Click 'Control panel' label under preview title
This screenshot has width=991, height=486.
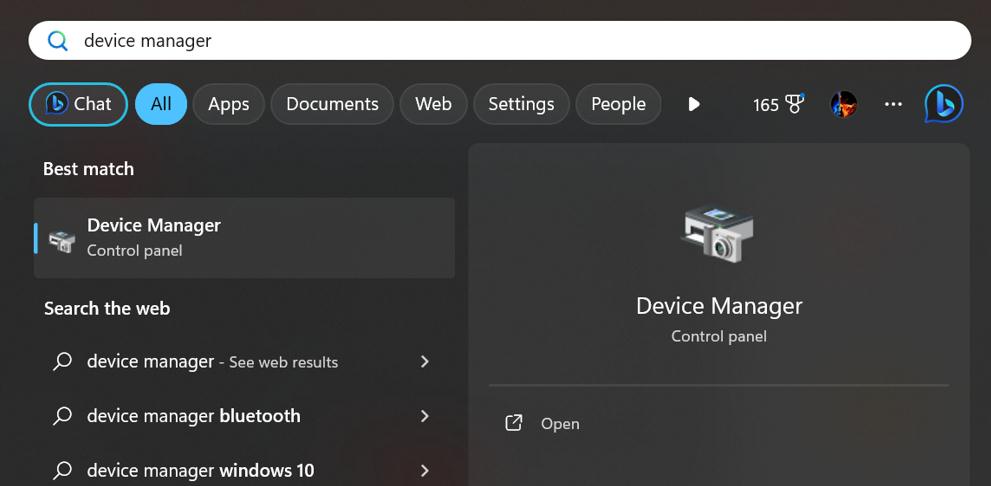point(719,336)
